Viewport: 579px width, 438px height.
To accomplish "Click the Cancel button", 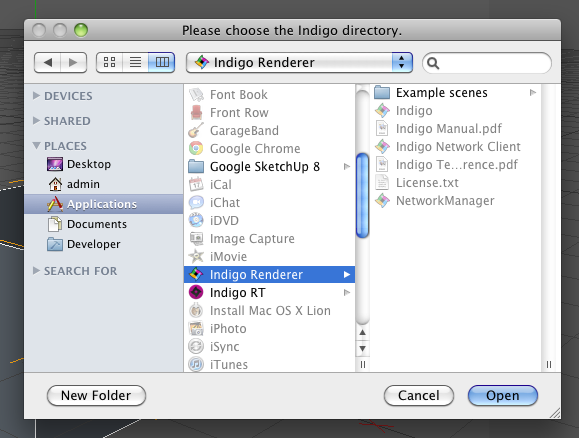I will tap(419, 396).
